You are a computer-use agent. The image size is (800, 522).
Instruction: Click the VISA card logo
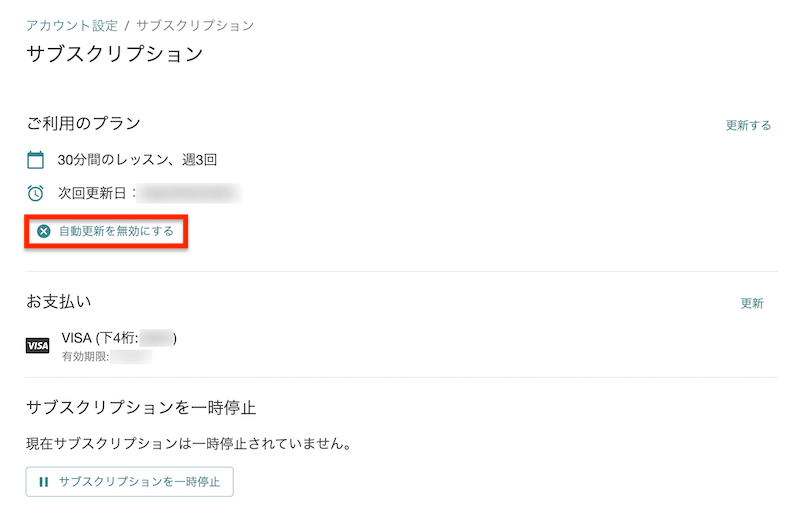click(x=38, y=345)
